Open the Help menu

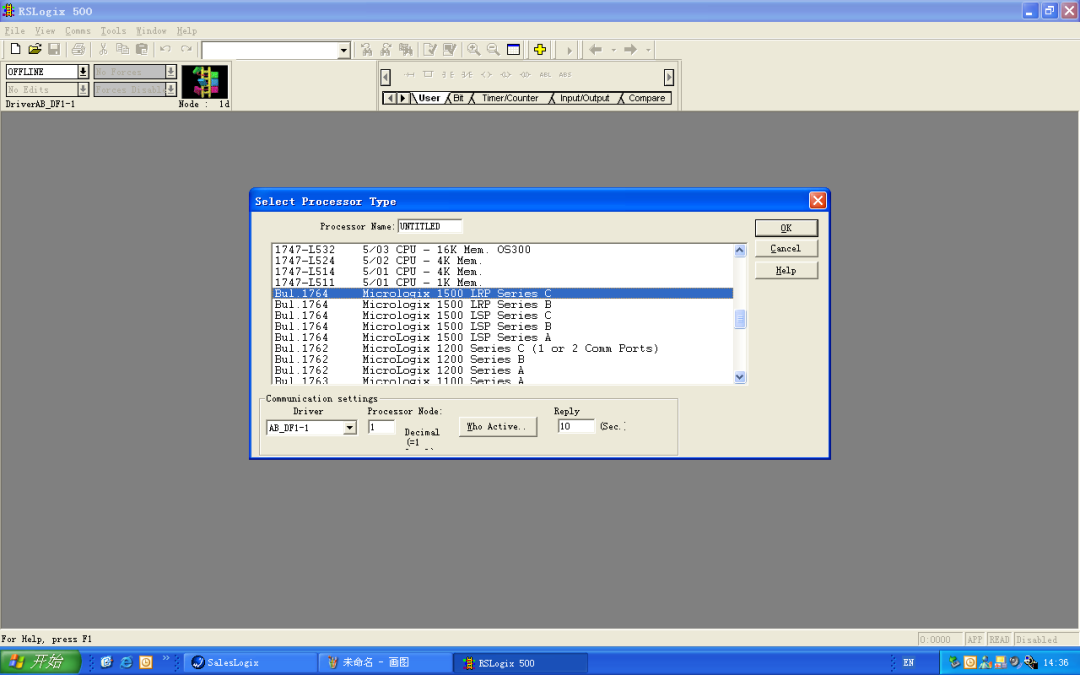pyautogui.click(x=187, y=31)
